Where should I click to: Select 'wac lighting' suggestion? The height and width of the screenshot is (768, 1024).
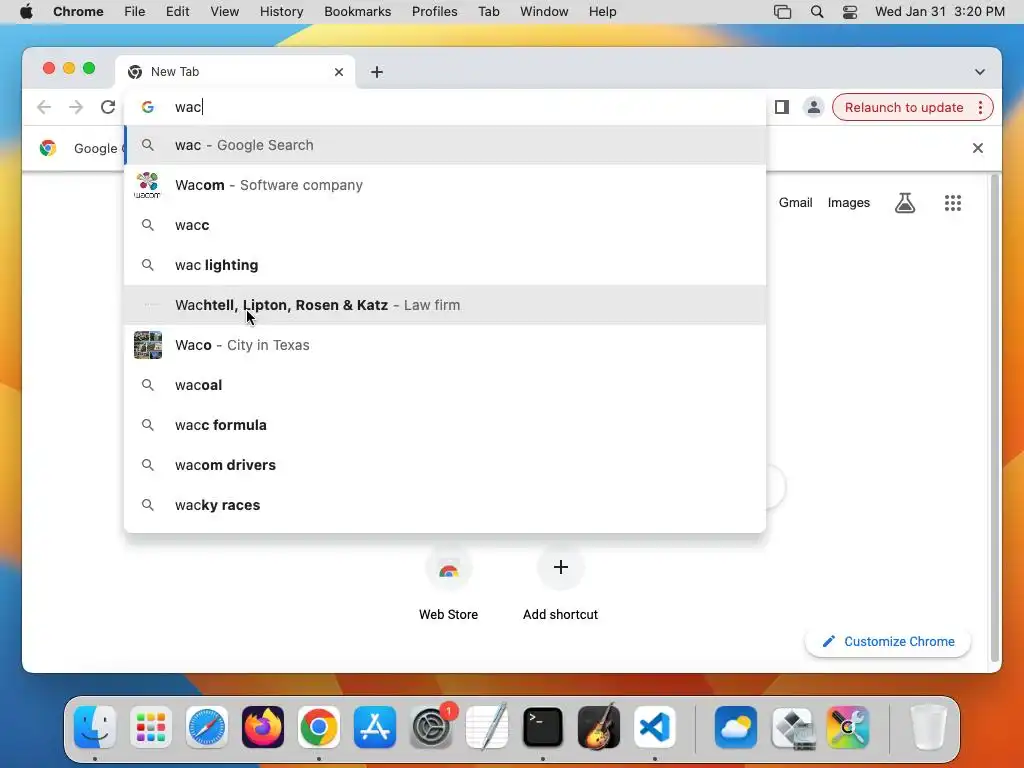click(445, 265)
